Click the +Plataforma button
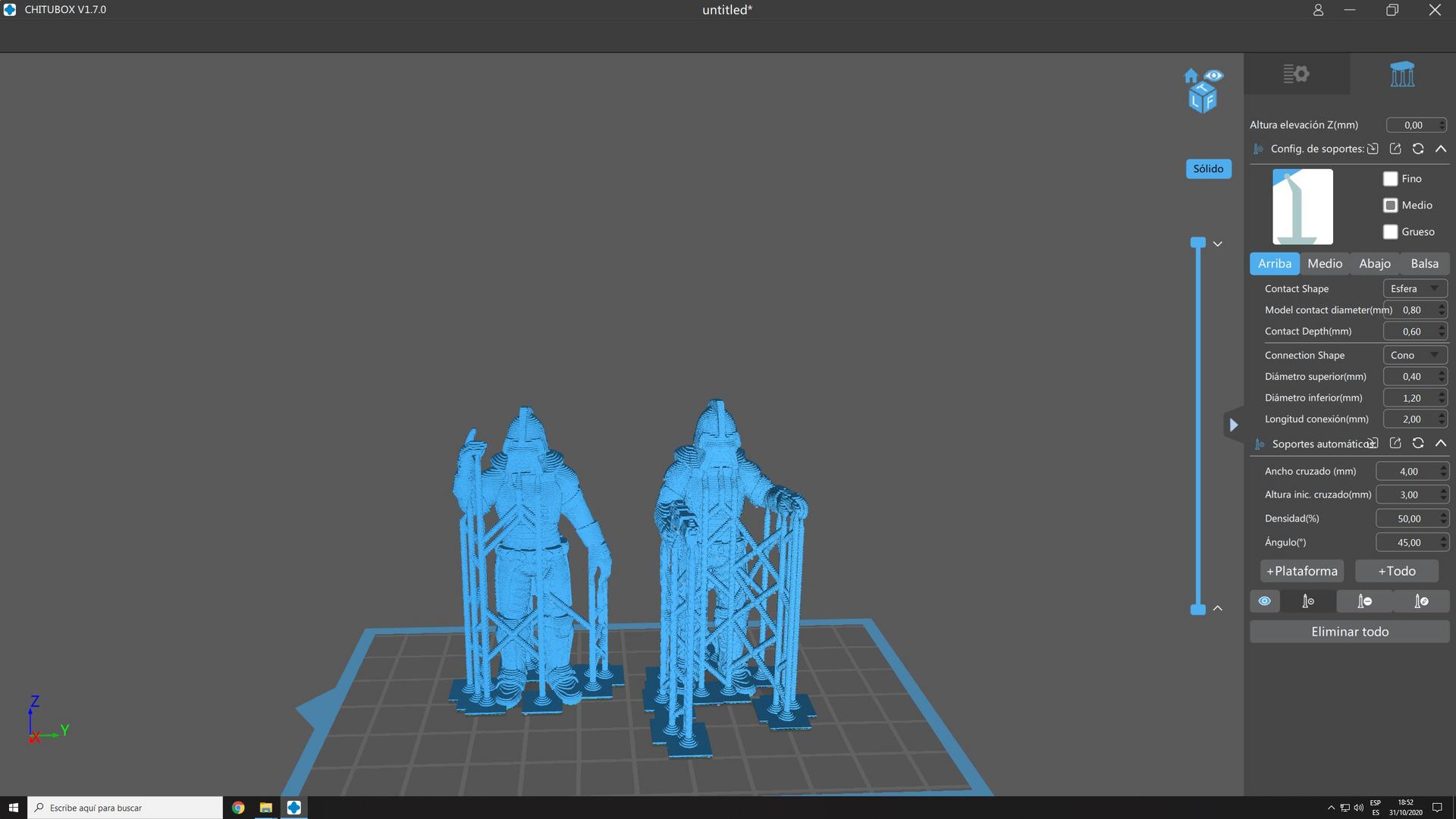1456x819 pixels. [x=1301, y=571]
